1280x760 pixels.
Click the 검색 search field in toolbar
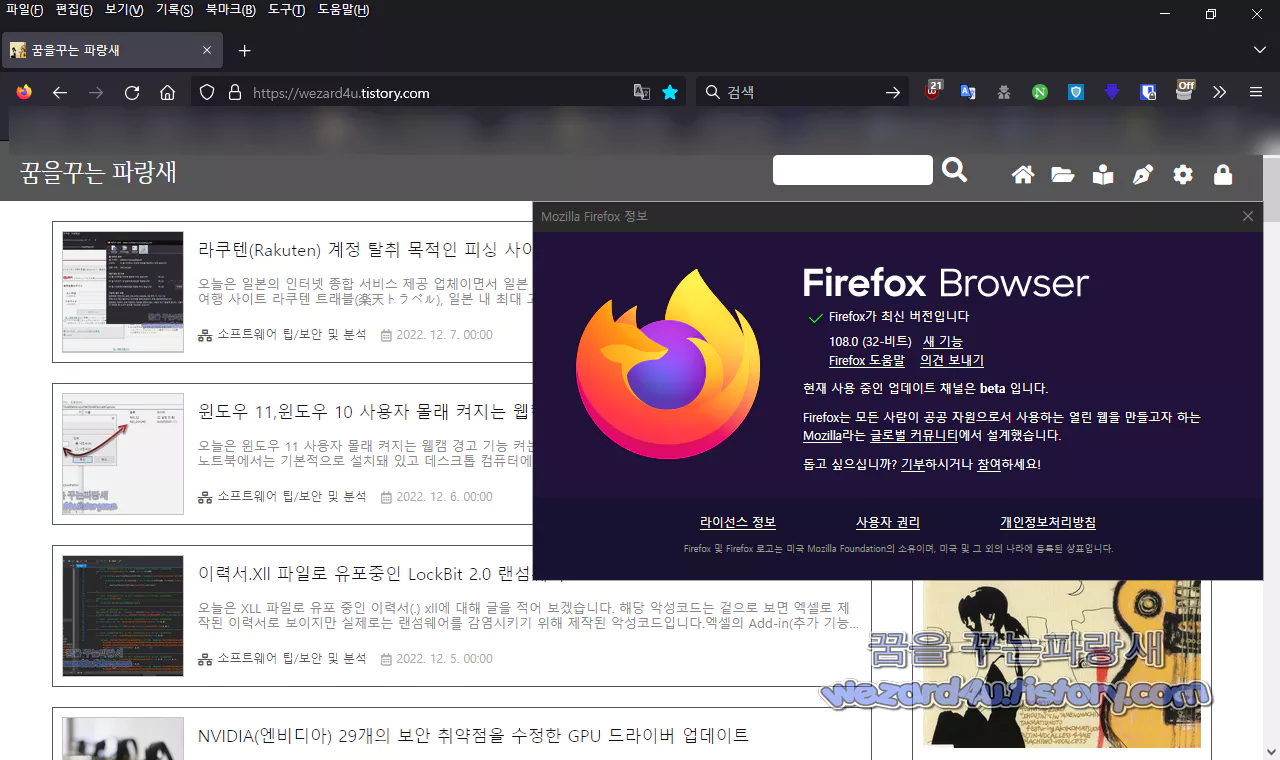coord(800,92)
